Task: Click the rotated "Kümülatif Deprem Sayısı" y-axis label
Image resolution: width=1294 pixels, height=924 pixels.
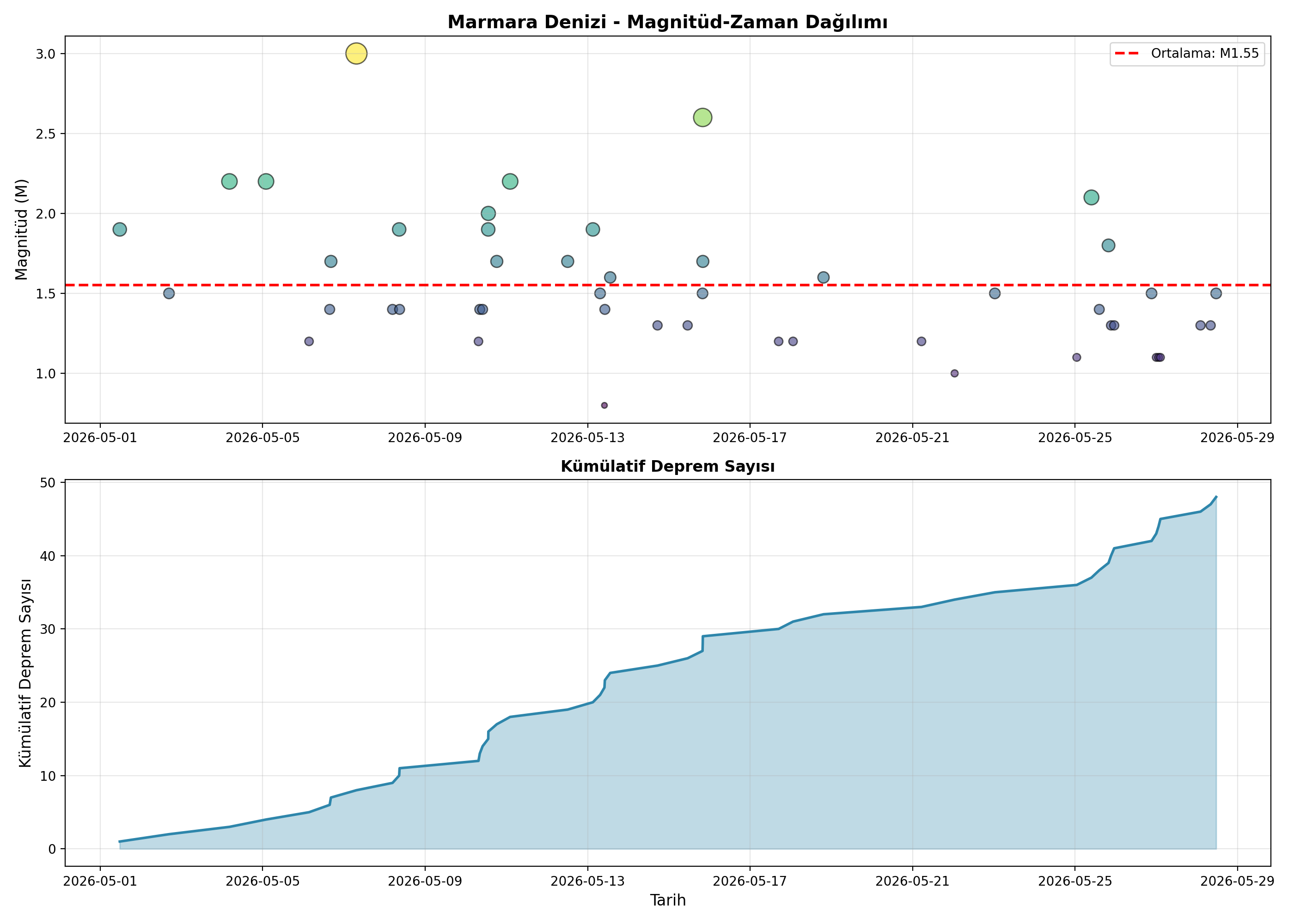Action: click(24, 673)
